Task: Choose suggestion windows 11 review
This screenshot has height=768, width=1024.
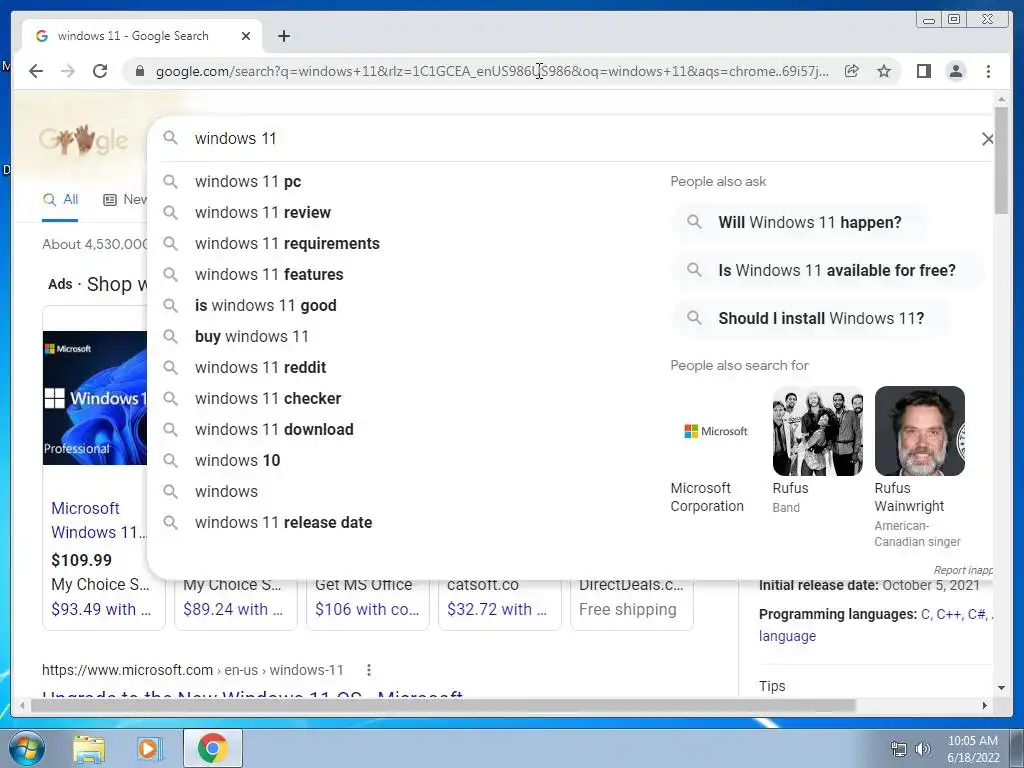Action: (263, 212)
